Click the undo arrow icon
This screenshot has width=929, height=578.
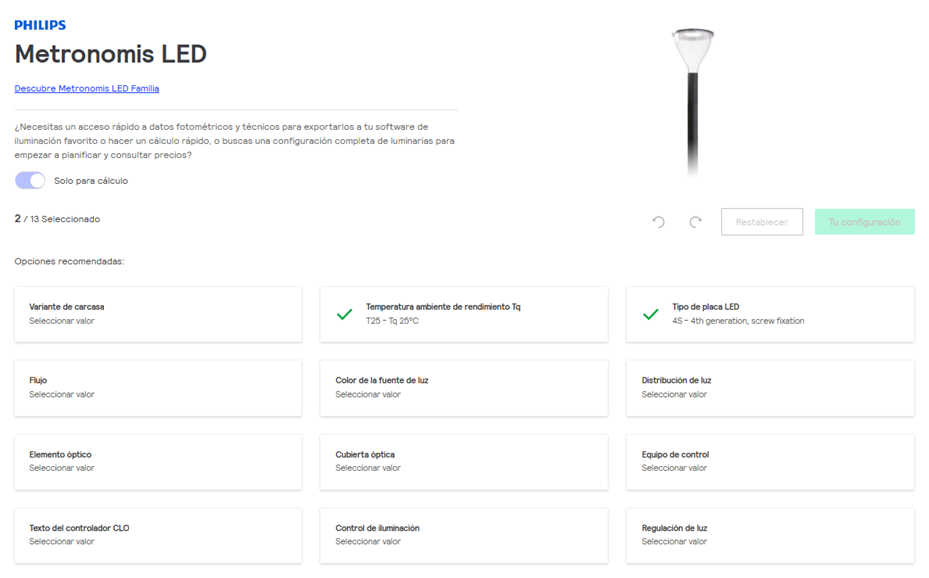(658, 222)
